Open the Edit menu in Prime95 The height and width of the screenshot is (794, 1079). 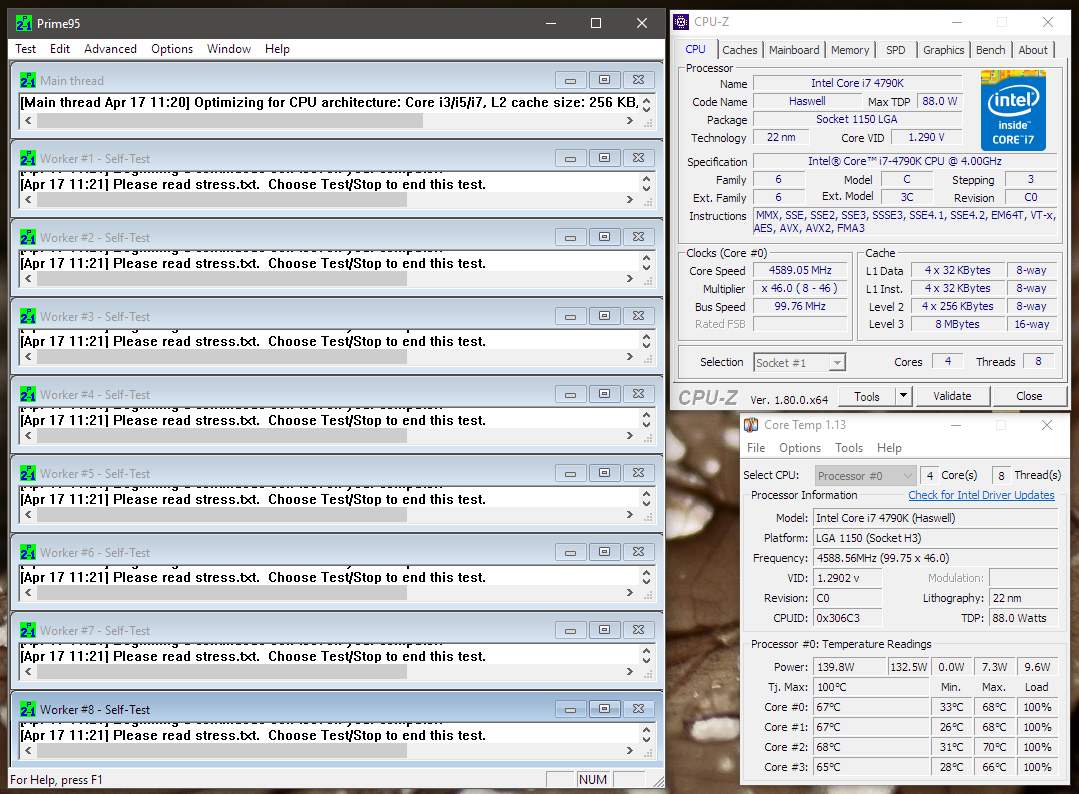point(60,49)
